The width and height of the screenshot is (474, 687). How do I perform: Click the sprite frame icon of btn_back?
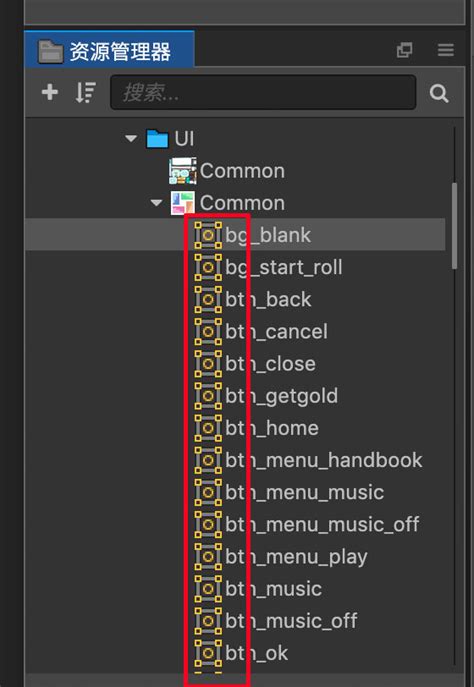pos(208,299)
